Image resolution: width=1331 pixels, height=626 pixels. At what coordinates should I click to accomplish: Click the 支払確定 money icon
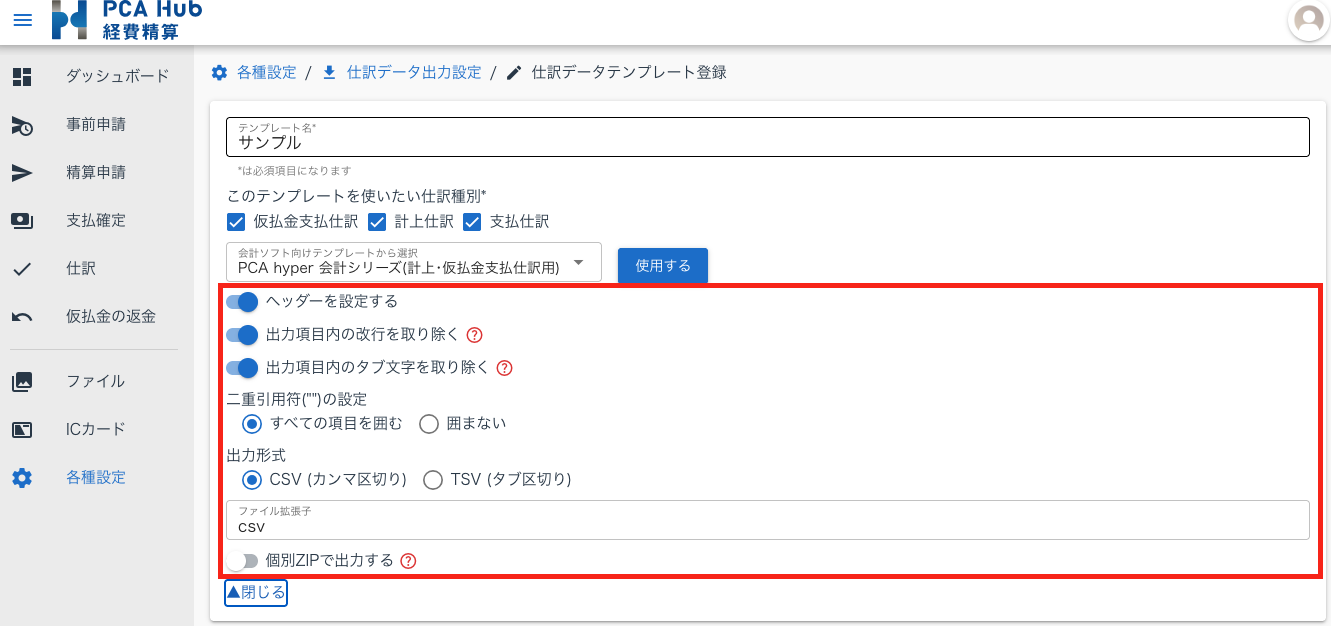click(x=22, y=221)
